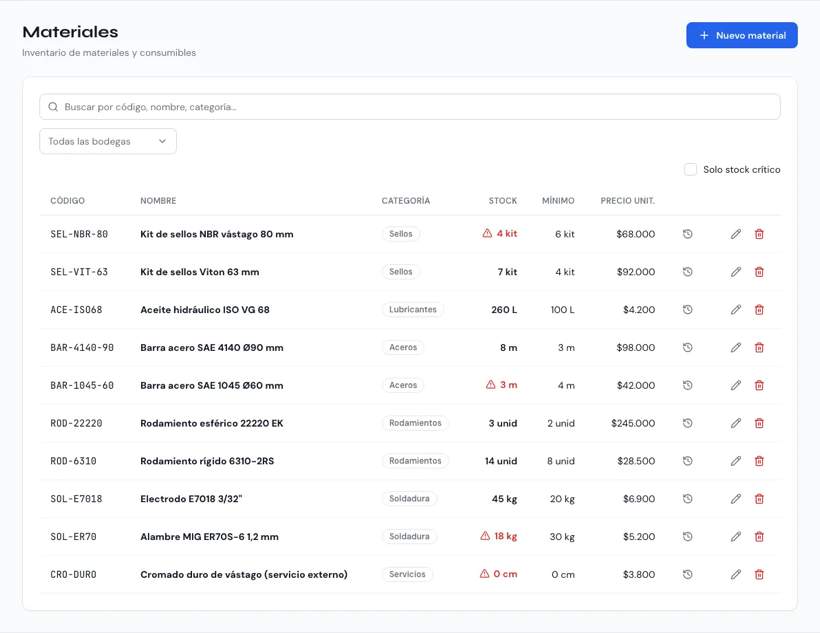Image resolution: width=820 pixels, height=633 pixels.
Task: Edit Cromado duro de vástago service
Action: [x=736, y=574]
